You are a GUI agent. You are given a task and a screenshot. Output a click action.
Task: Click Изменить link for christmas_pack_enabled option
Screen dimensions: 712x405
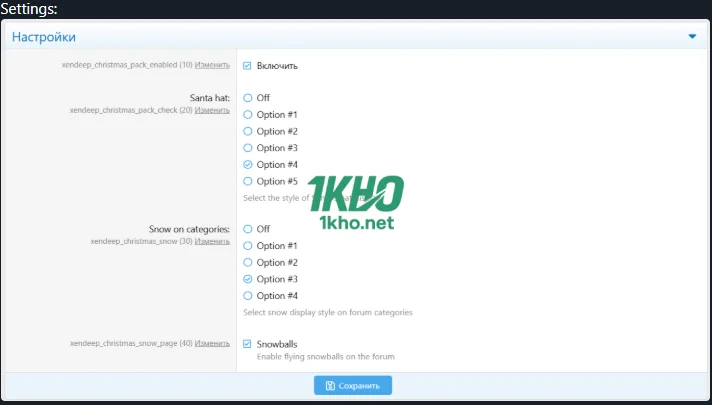click(x=212, y=64)
